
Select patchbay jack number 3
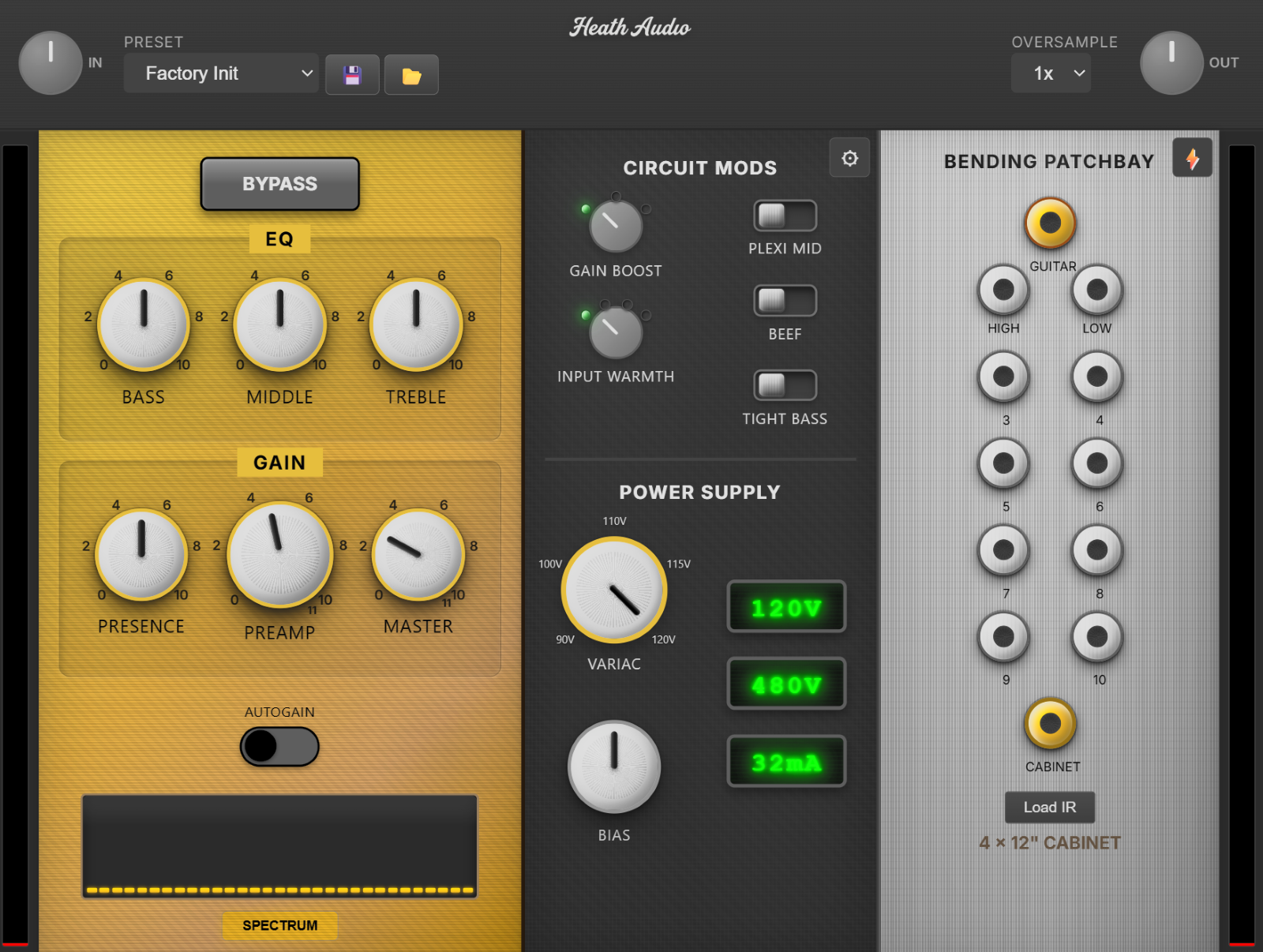(1003, 377)
